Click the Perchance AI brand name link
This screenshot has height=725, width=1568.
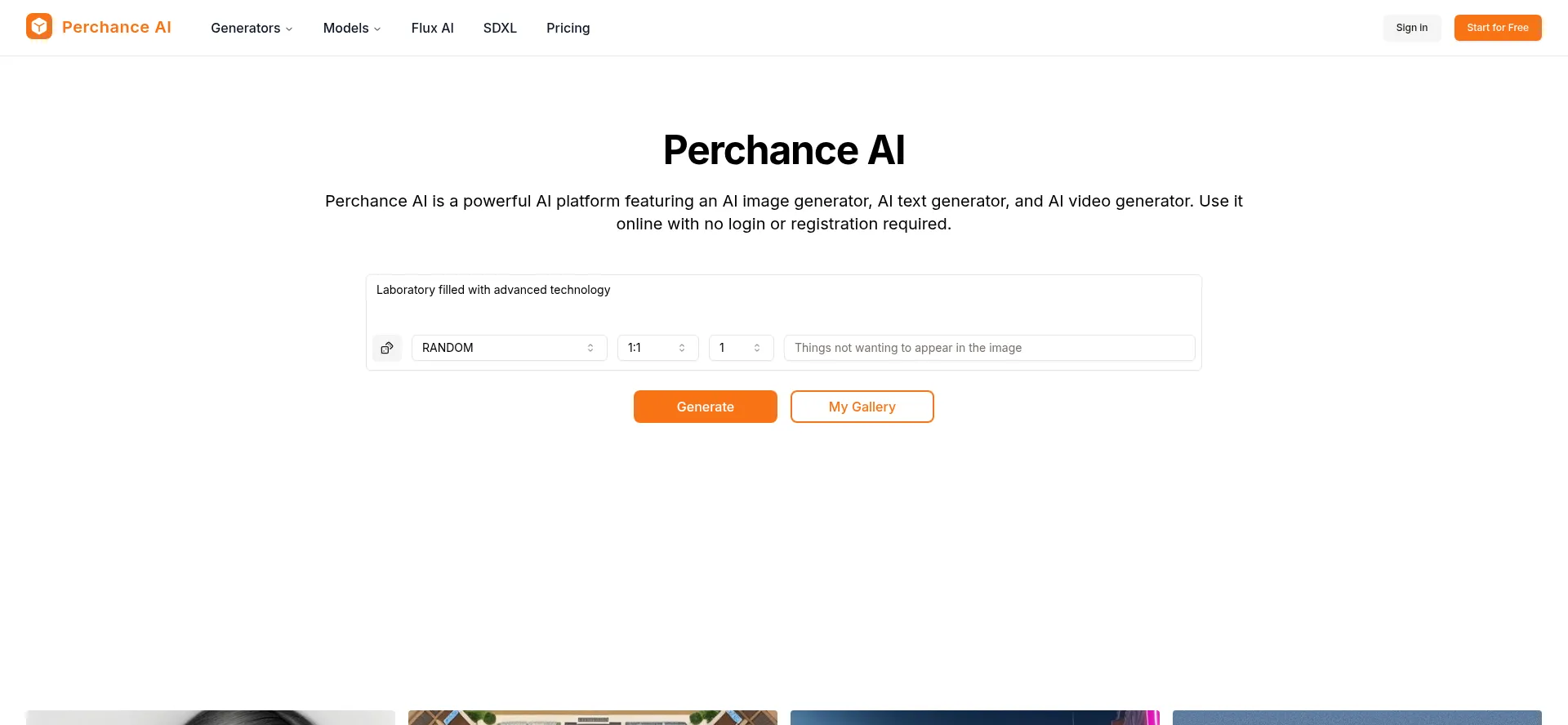click(117, 27)
